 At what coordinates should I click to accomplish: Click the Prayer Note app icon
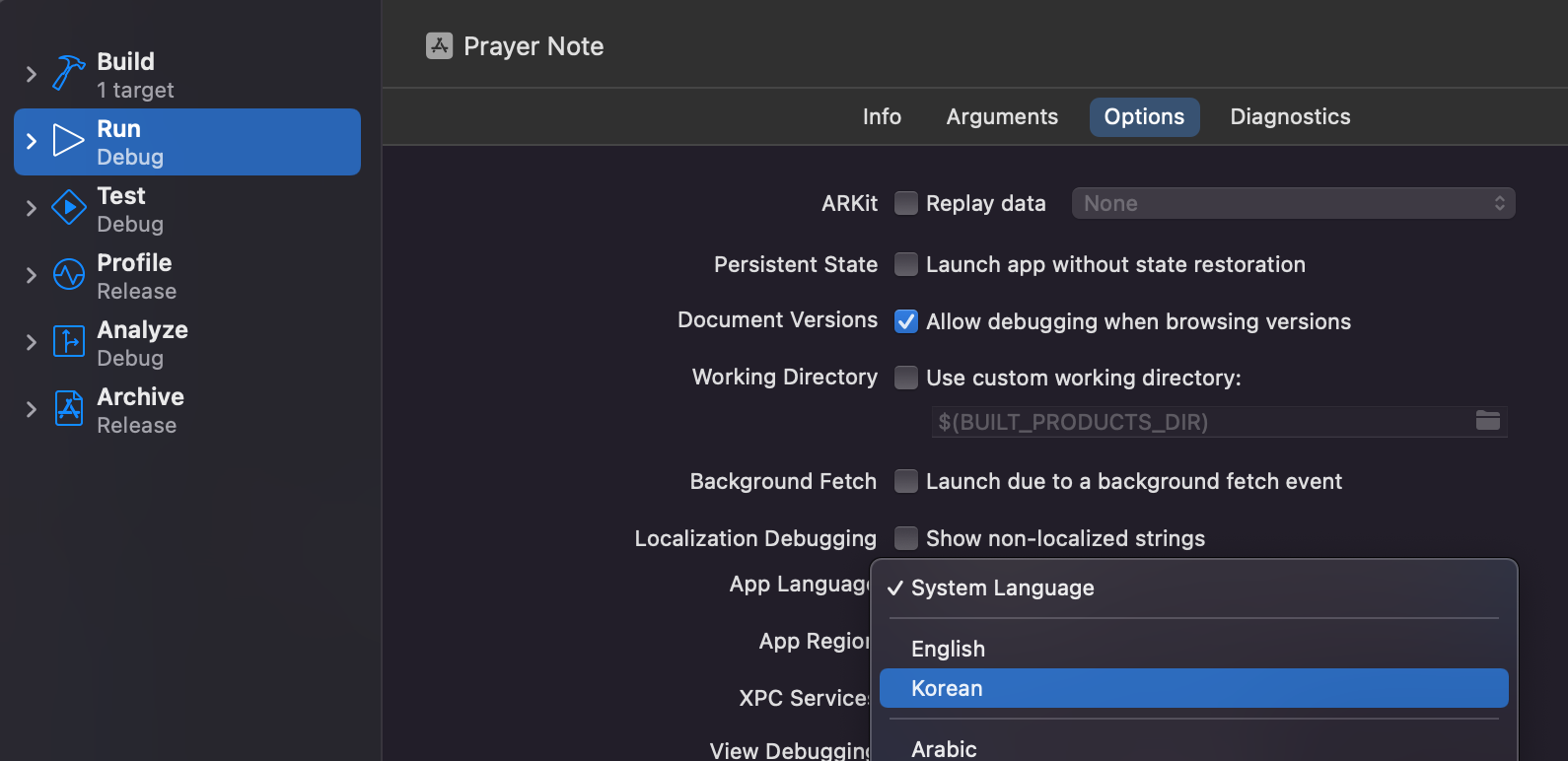tap(439, 45)
